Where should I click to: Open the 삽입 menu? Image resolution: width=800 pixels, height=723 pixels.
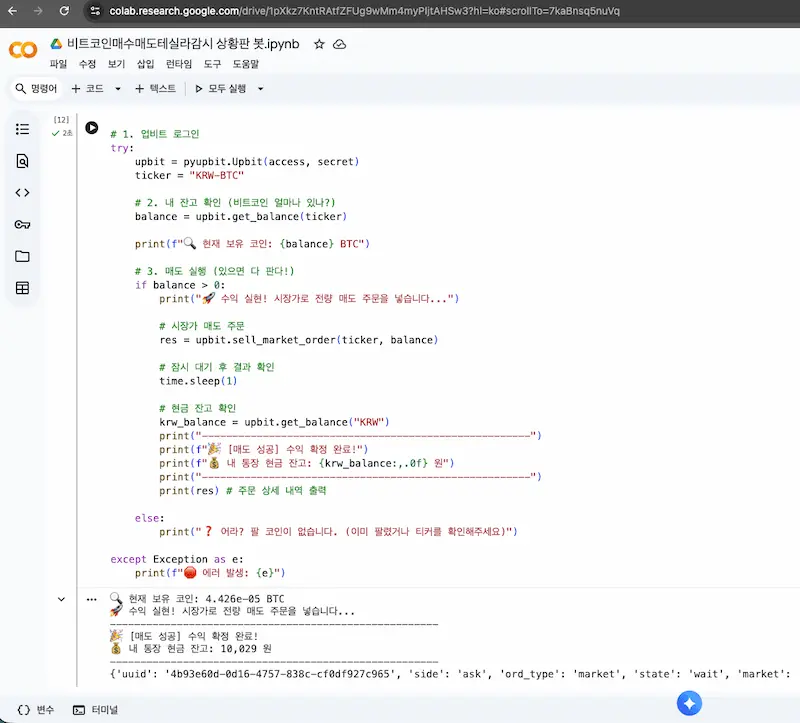tap(145, 64)
